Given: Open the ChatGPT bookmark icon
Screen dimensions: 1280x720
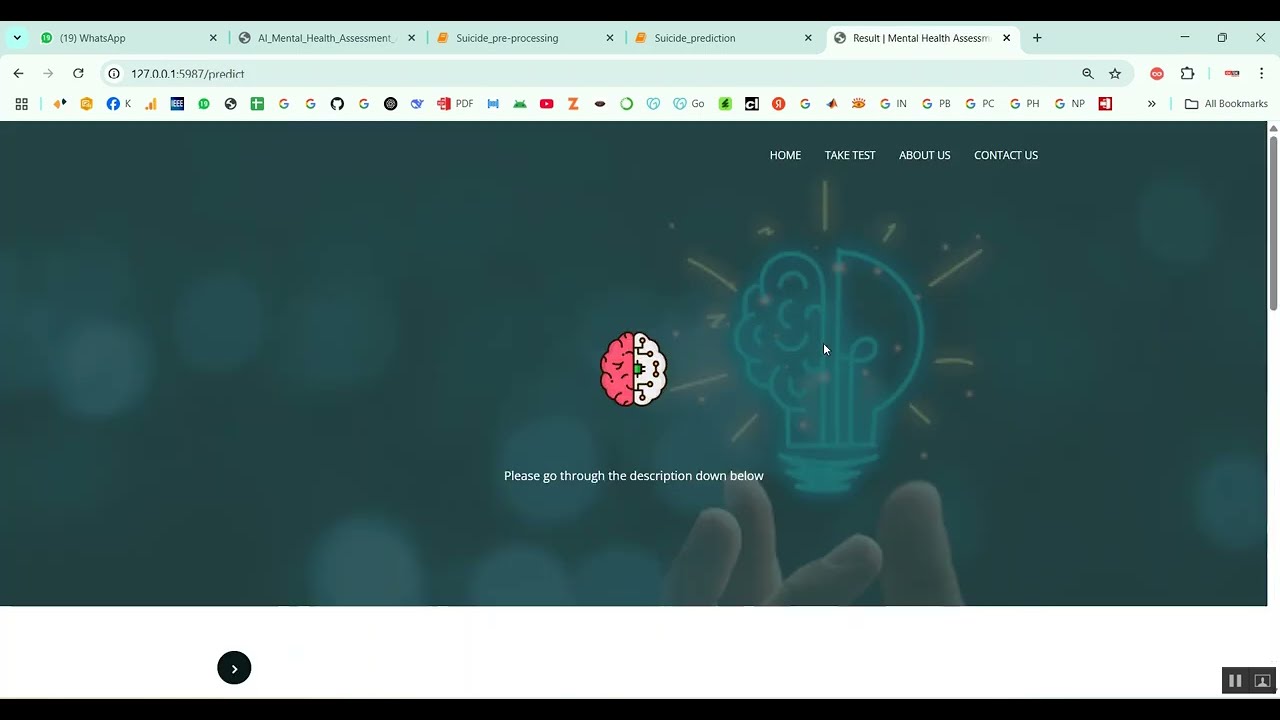Looking at the screenshot, I should [391, 104].
